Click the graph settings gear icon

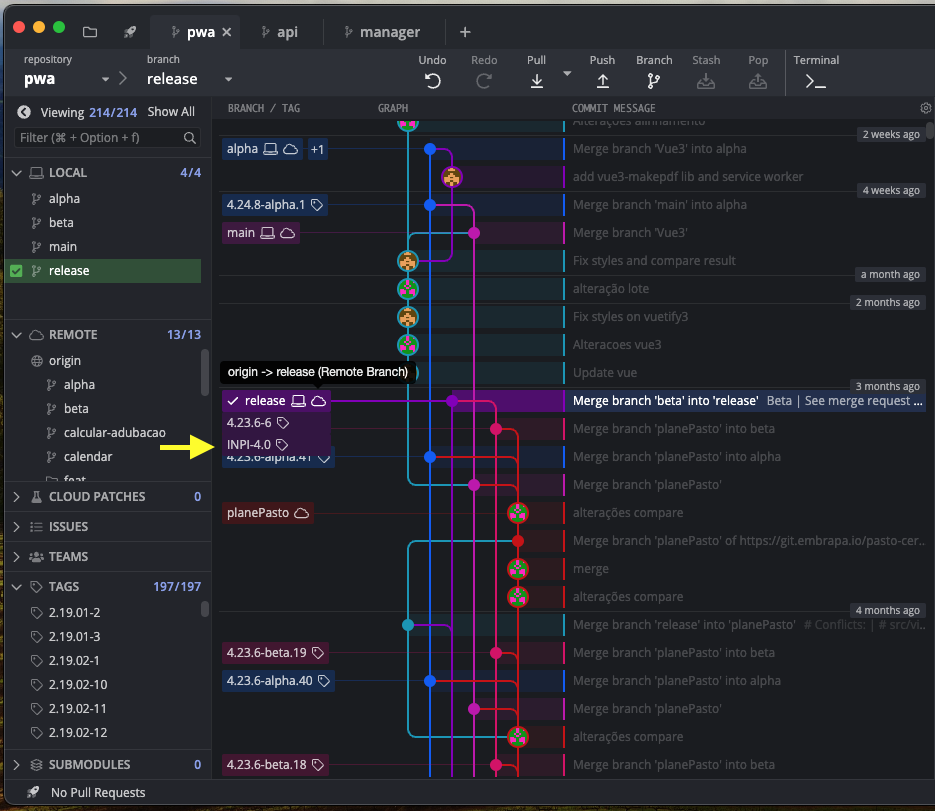coord(925,108)
